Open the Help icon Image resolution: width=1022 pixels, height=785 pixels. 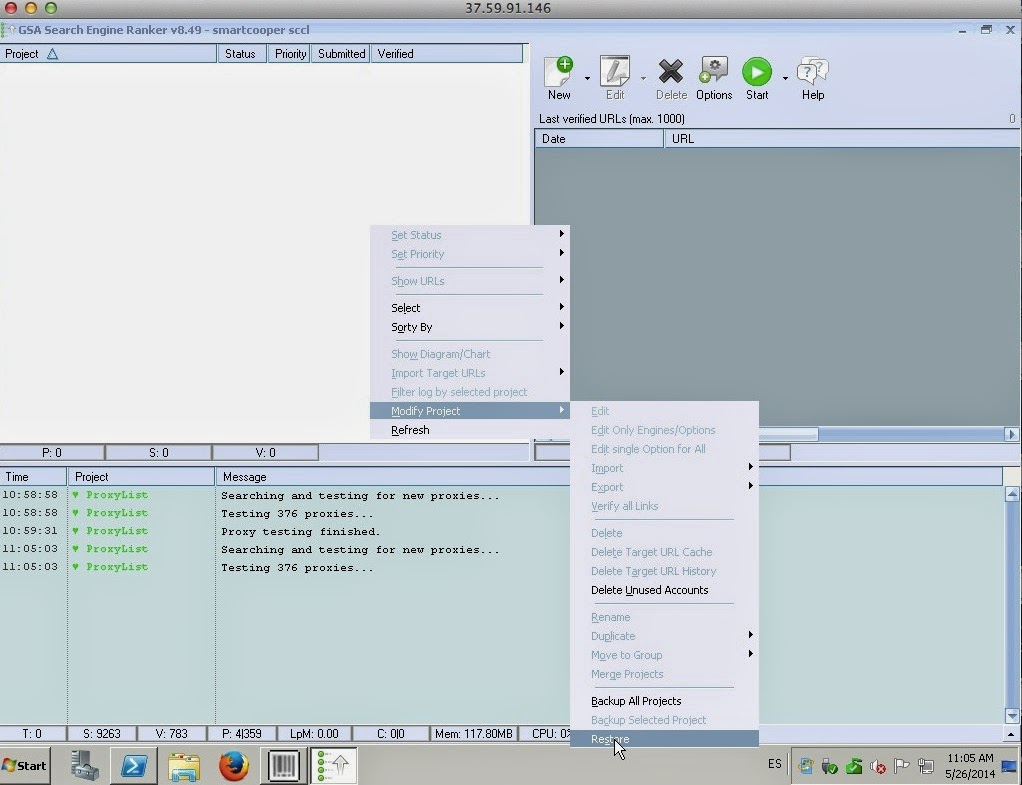pyautogui.click(x=812, y=72)
